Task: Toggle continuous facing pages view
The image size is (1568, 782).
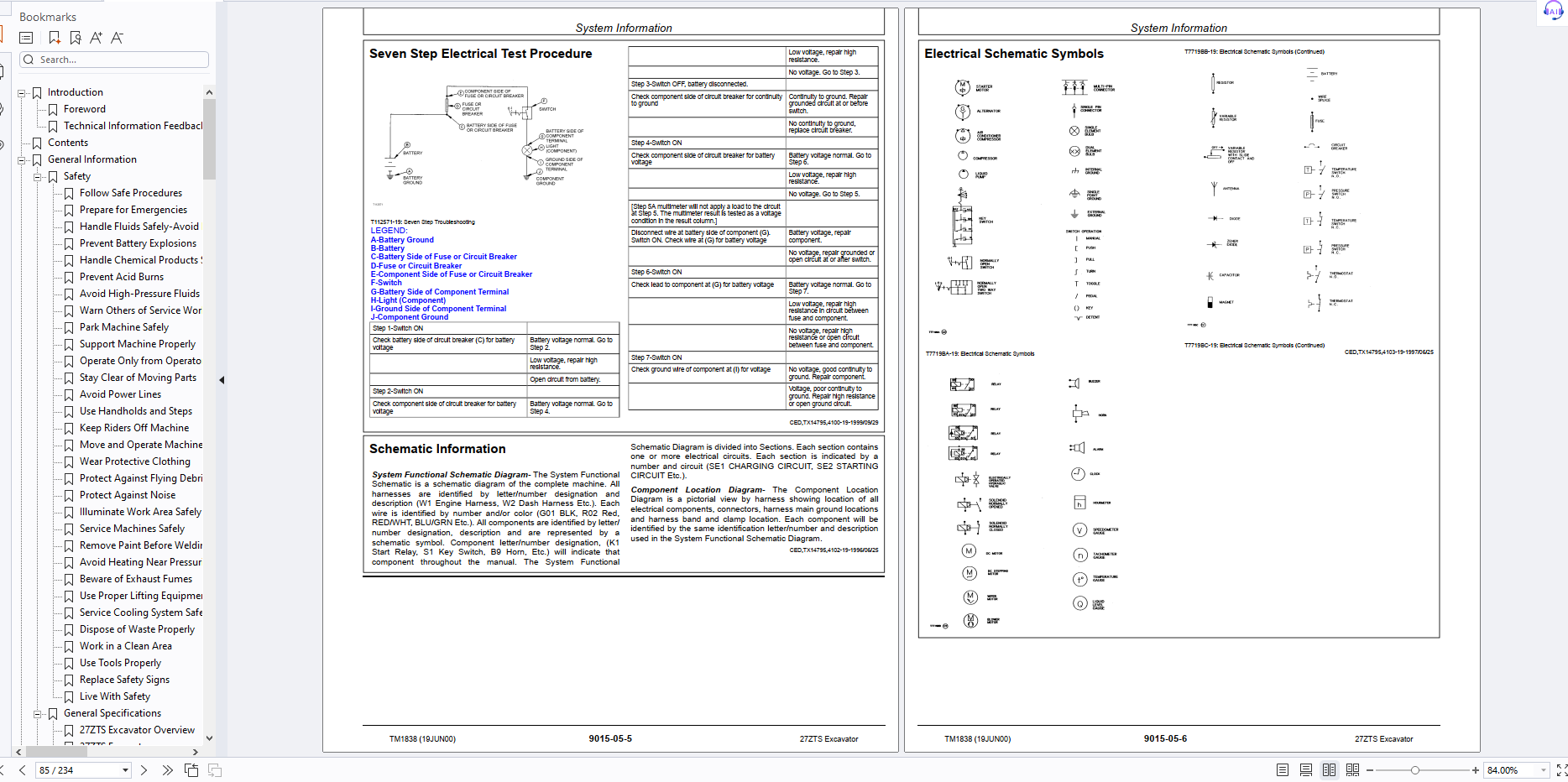Action: (x=1352, y=770)
